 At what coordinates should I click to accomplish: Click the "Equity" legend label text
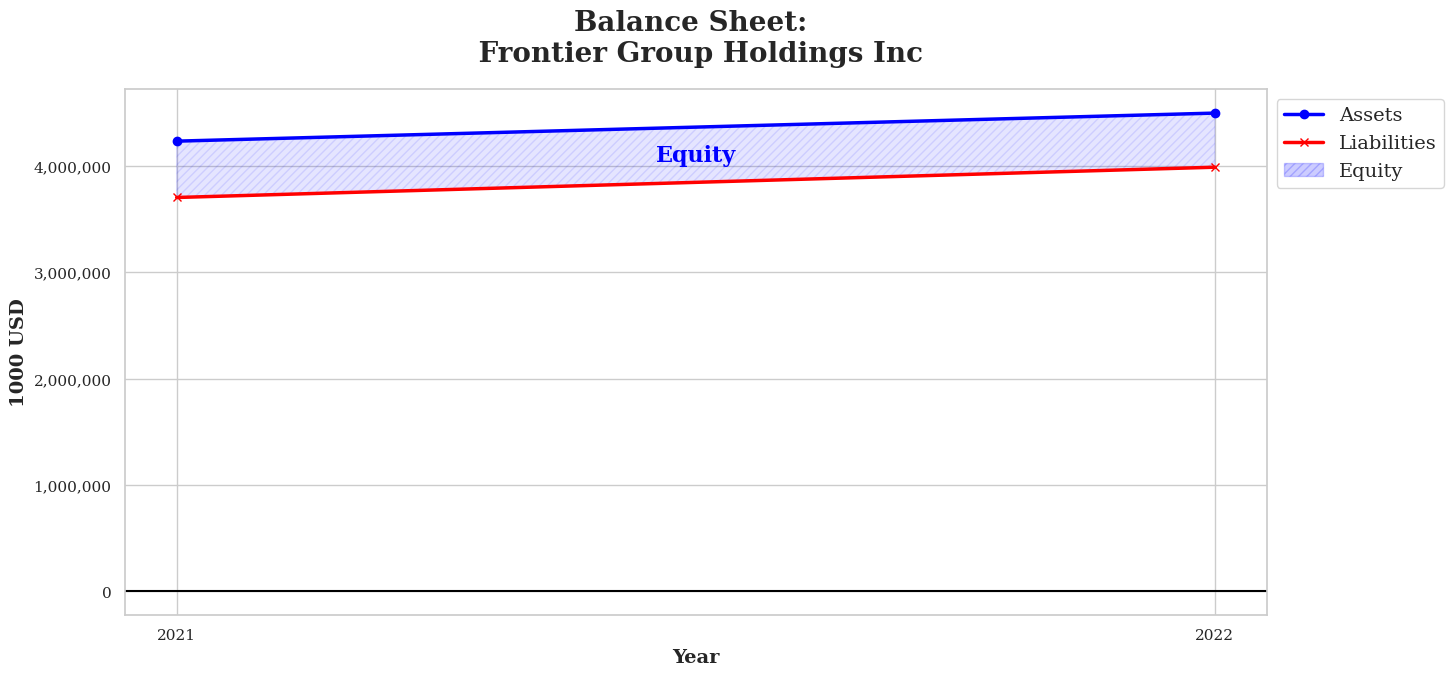[x=1370, y=171]
